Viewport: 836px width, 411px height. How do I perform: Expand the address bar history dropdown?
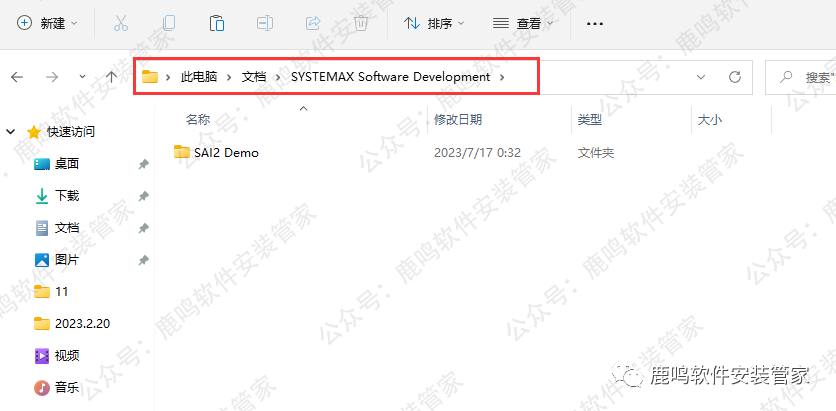point(701,76)
